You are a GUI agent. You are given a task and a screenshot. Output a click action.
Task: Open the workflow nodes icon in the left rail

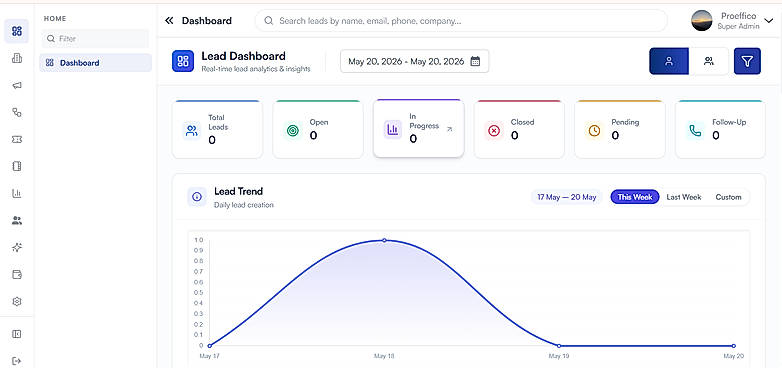tap(16, 113)
